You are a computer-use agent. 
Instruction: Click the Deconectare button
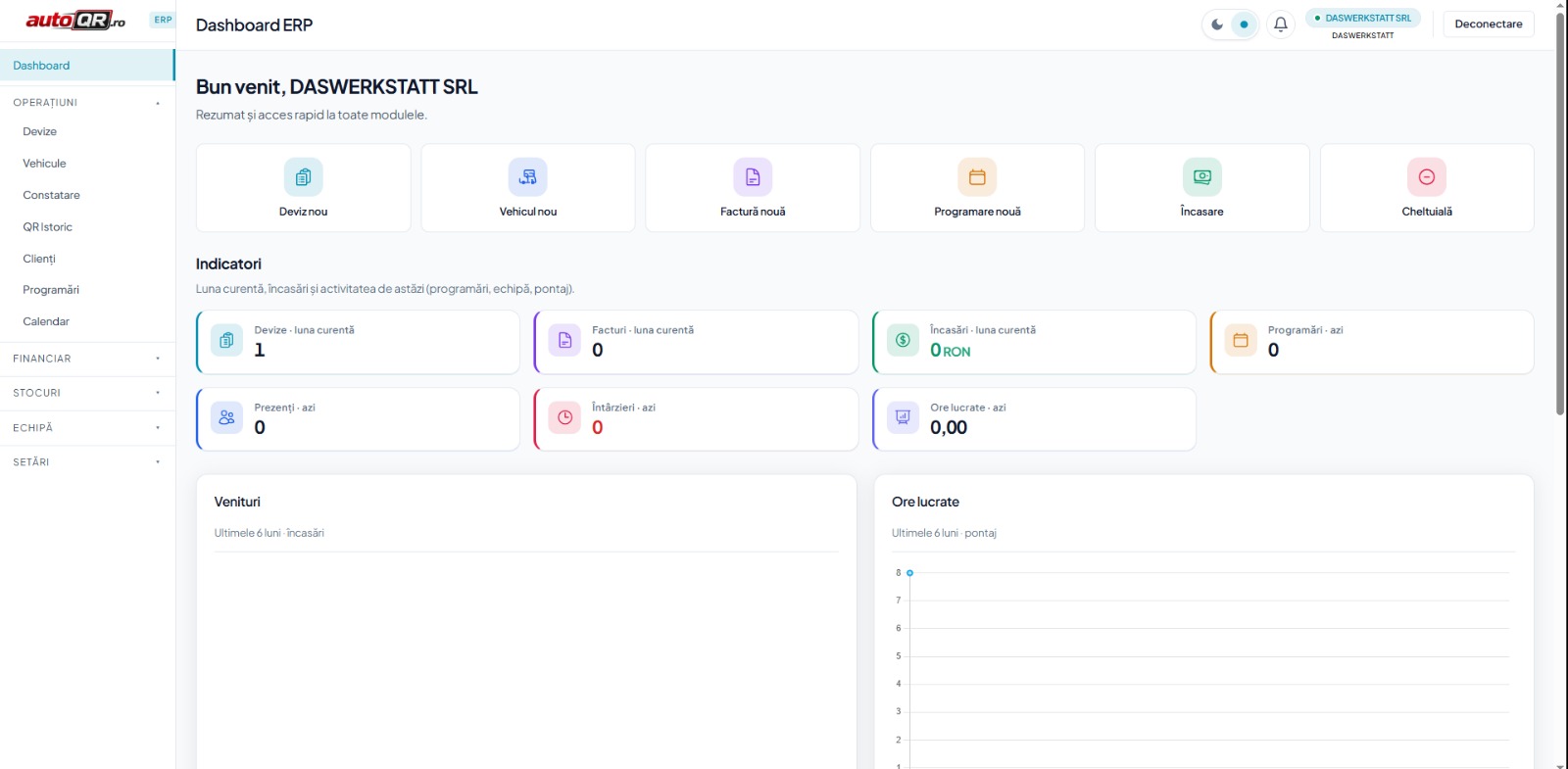(x=1488, y=24)
